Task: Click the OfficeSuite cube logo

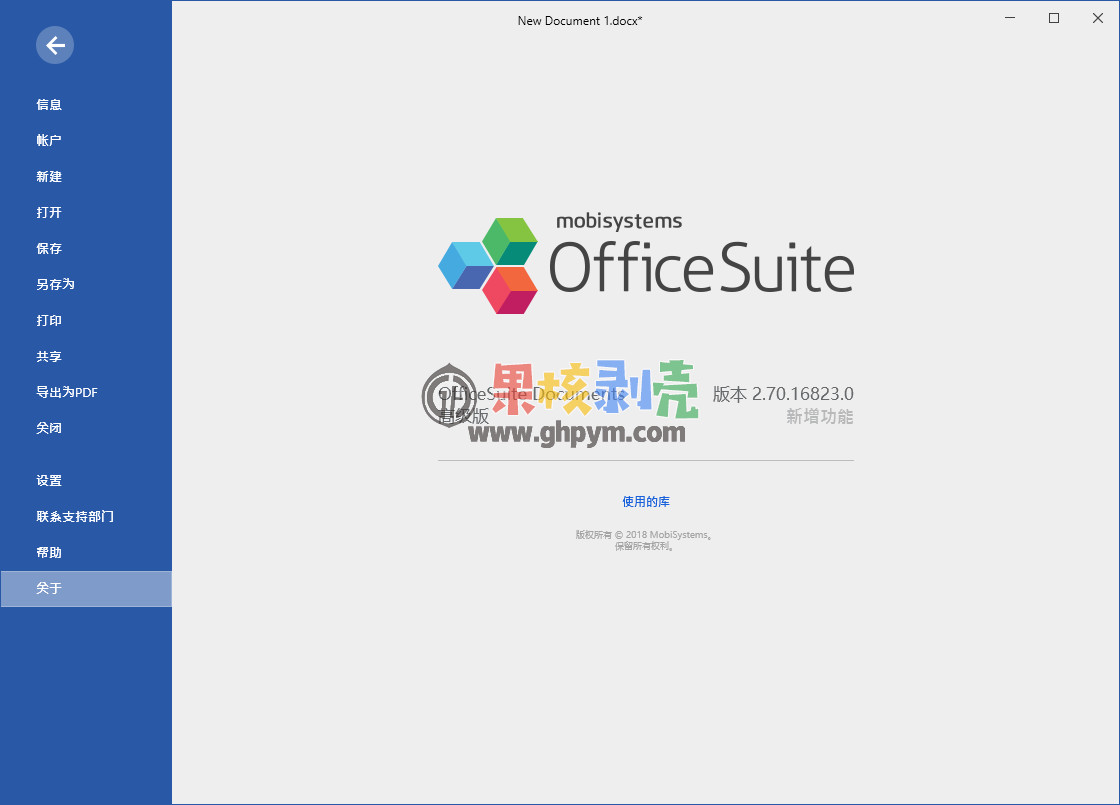Action: [488, 265]
